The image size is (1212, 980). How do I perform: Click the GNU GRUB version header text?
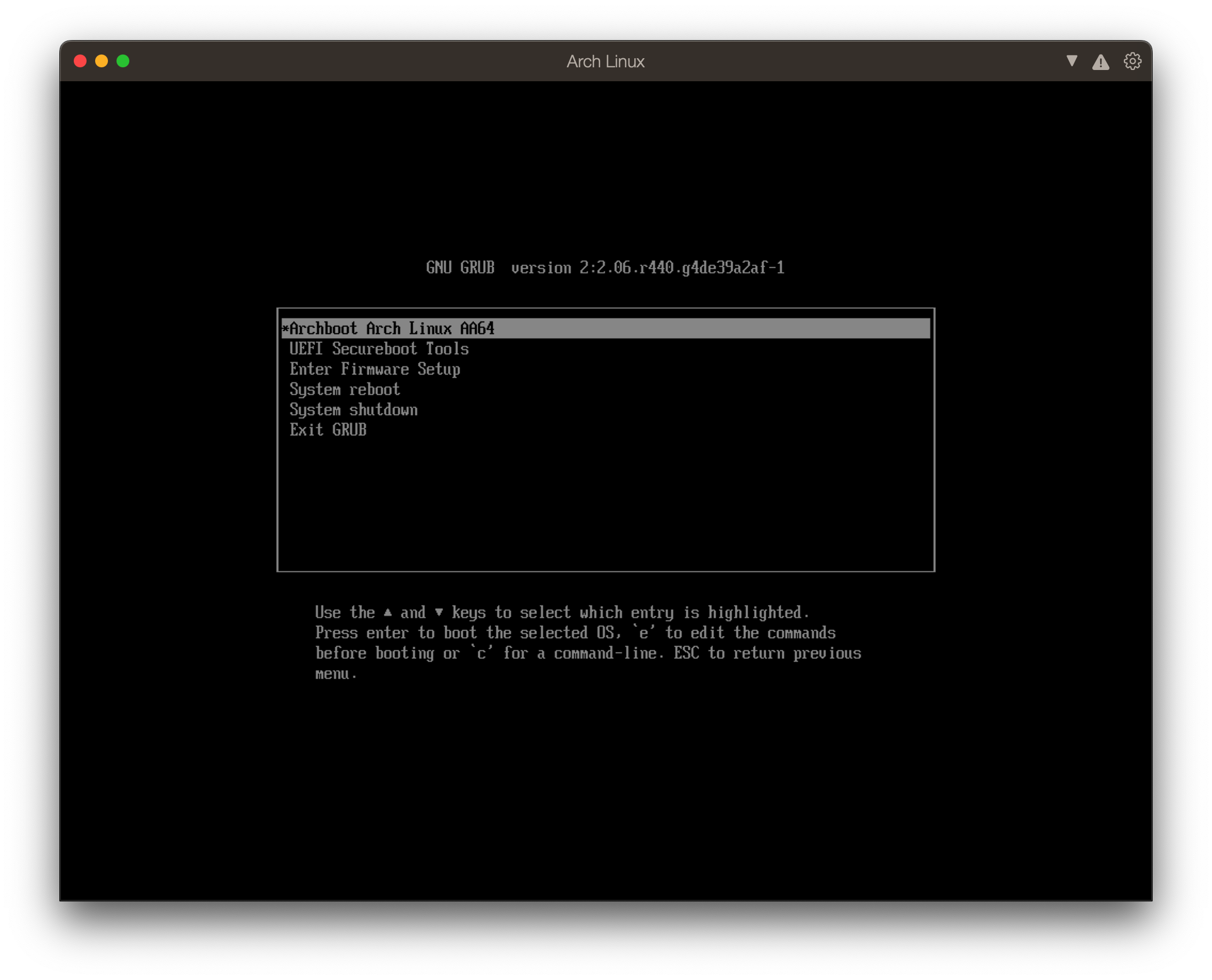tap(605, 268)
